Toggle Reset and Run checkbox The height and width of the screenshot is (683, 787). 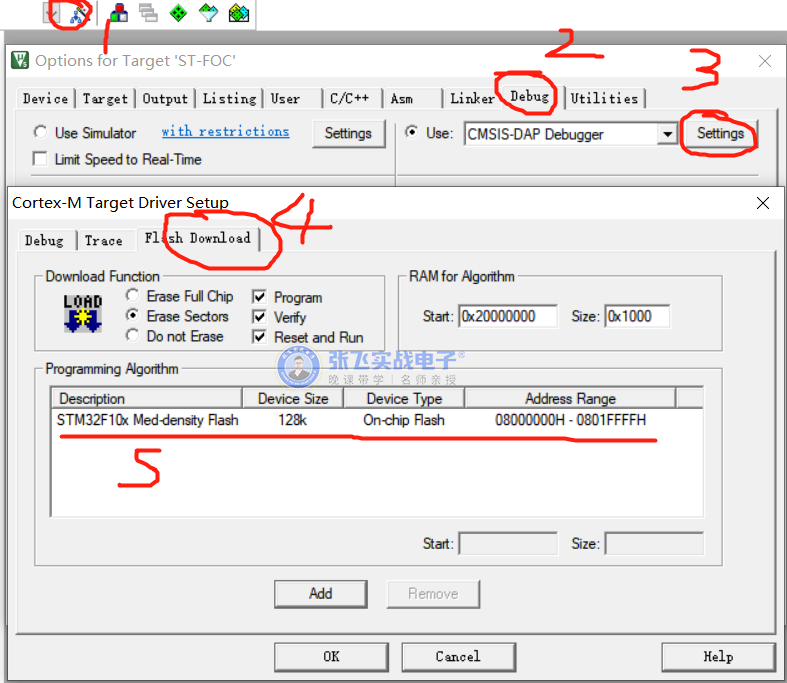coord(259,337)
